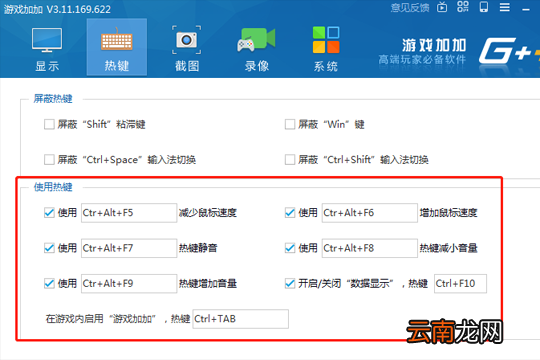The width and height of the screenshot is (540, 360).
Task: Open the QR code icon
Action: point(463,7)
